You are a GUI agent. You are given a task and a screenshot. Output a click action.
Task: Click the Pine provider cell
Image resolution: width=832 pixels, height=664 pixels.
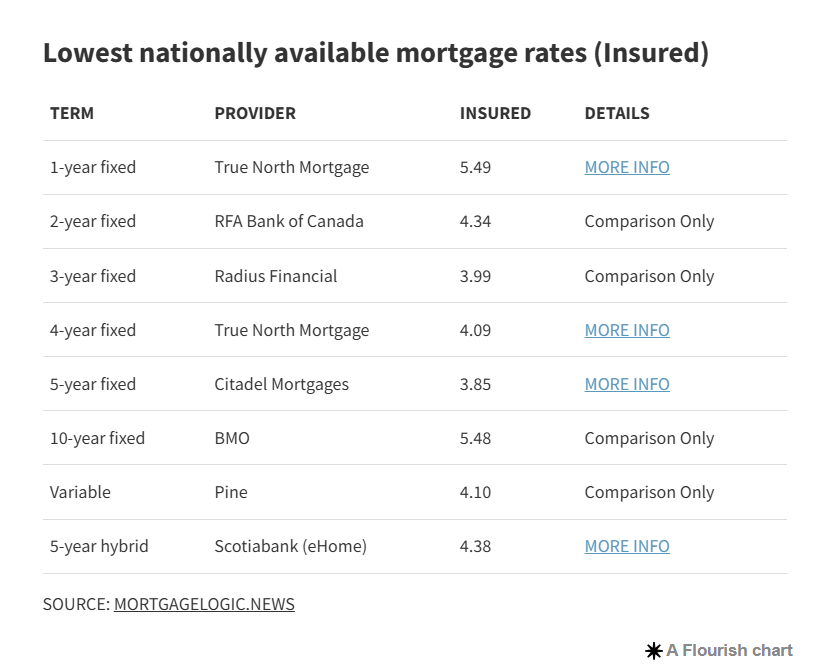click(x=231, y=493)
